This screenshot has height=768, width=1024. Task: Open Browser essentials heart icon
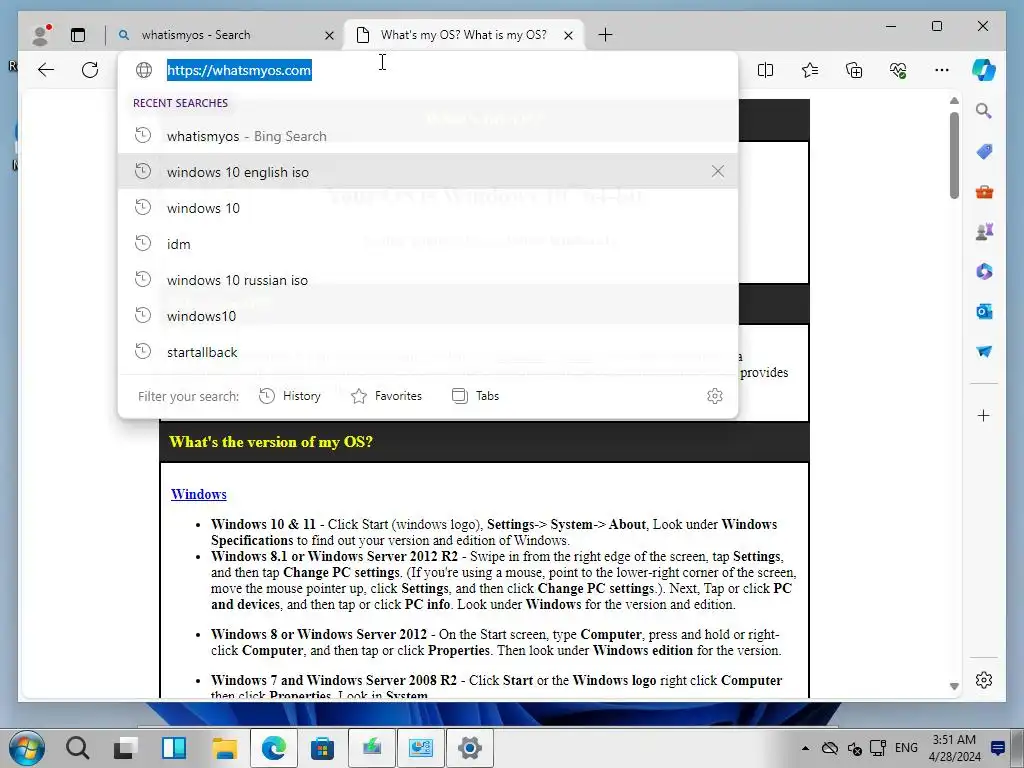[898, 70]
